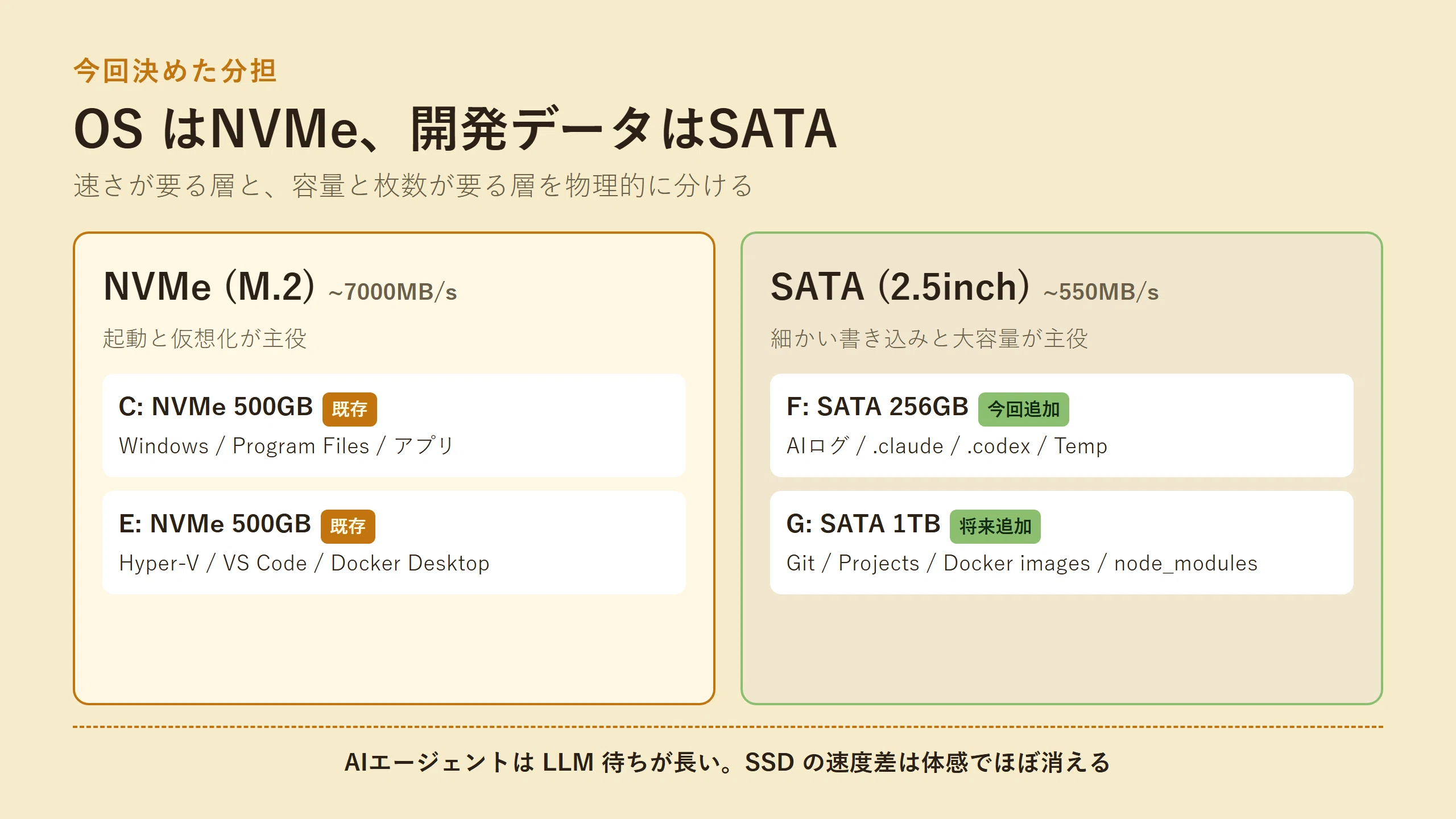Image resolution: width=1456 pixels, height=819 pixels.
Task: Click the heading 今回決めた分担
Action: pos(175,72)
